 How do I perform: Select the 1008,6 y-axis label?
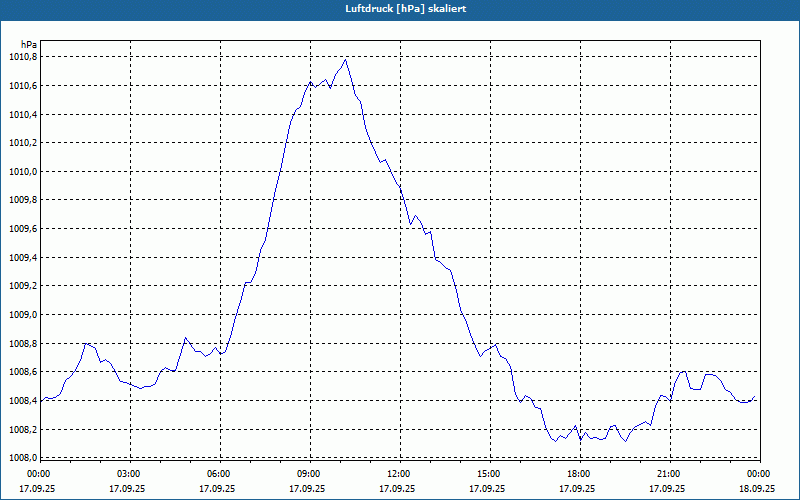tap(23, 372)
